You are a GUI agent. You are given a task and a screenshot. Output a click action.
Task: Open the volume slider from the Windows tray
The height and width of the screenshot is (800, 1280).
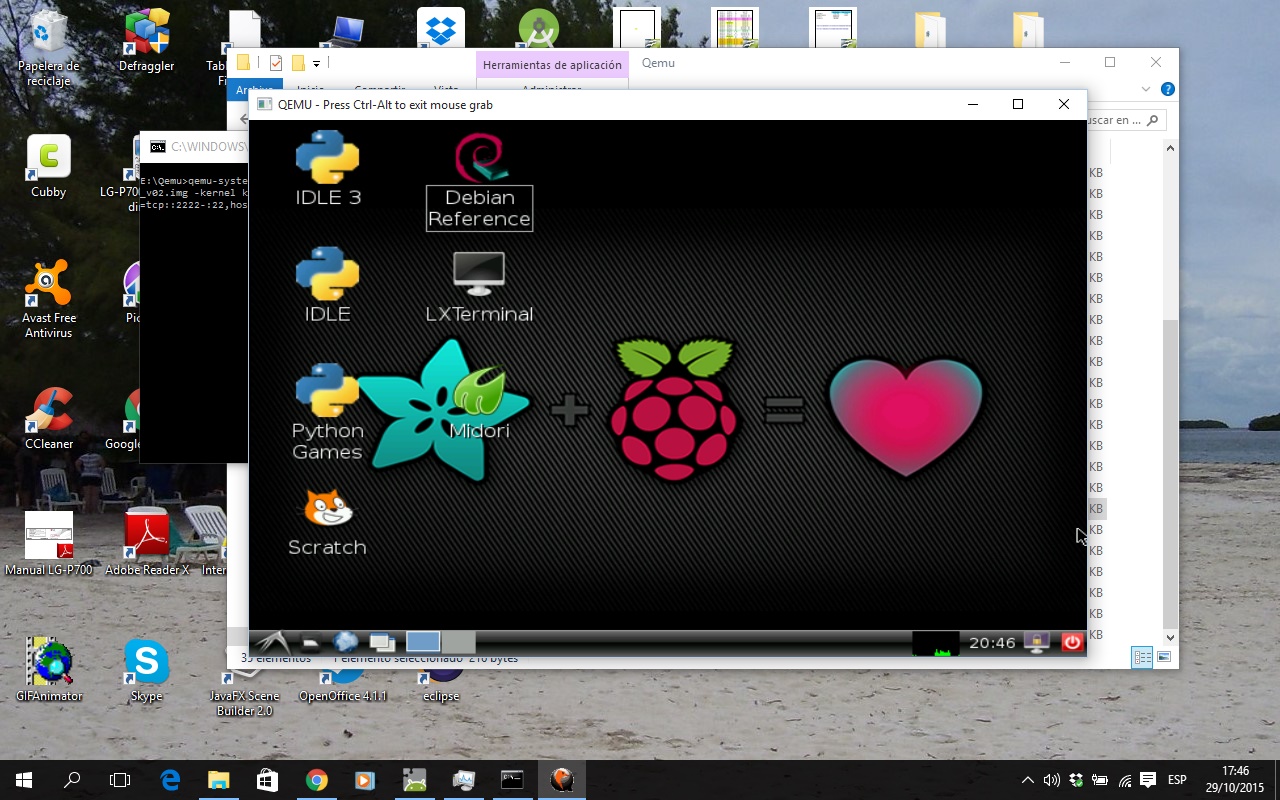[x=1049, y=779]
